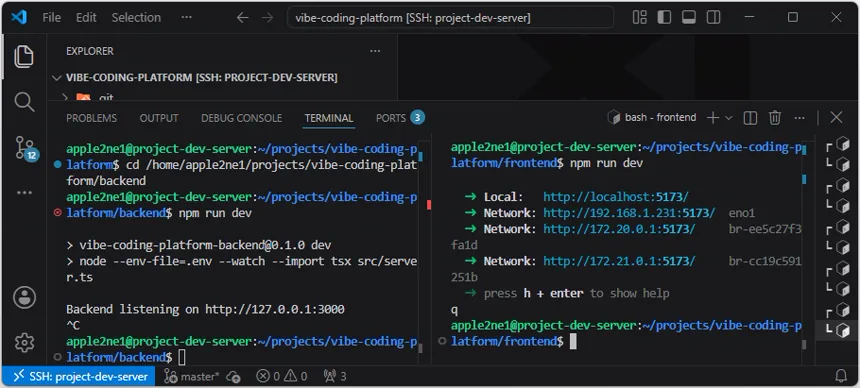
Task: Open the overflow menu ellipsis after Selection
Action: (186, 18)
